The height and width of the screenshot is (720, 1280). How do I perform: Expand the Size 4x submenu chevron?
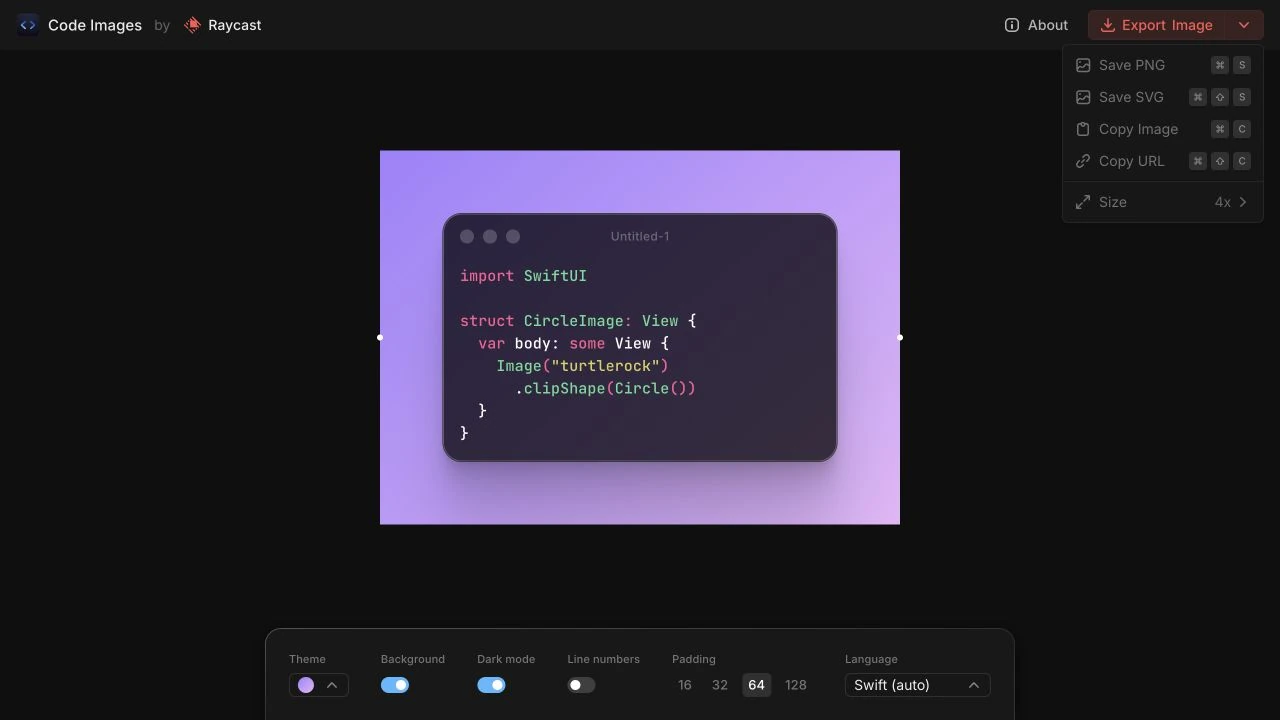tap(1243, 202)
